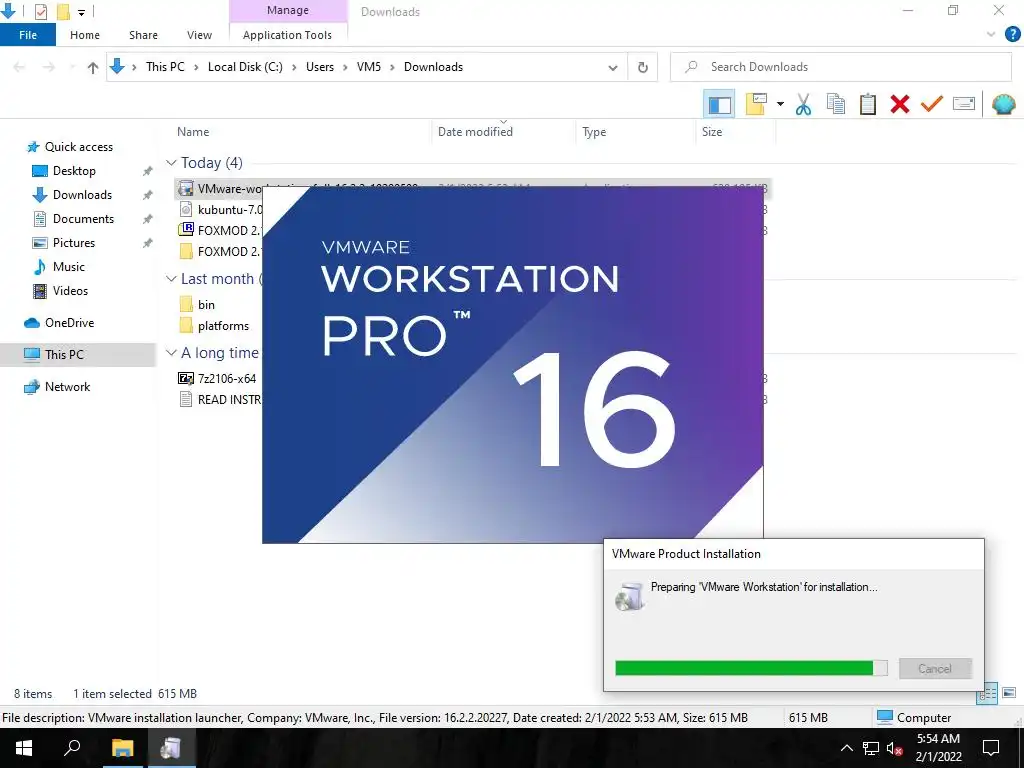Select 'Local Disk (C:)' in address path
Image resolution: width=1024 pixels, height=768 pixels.
point(245,67)
